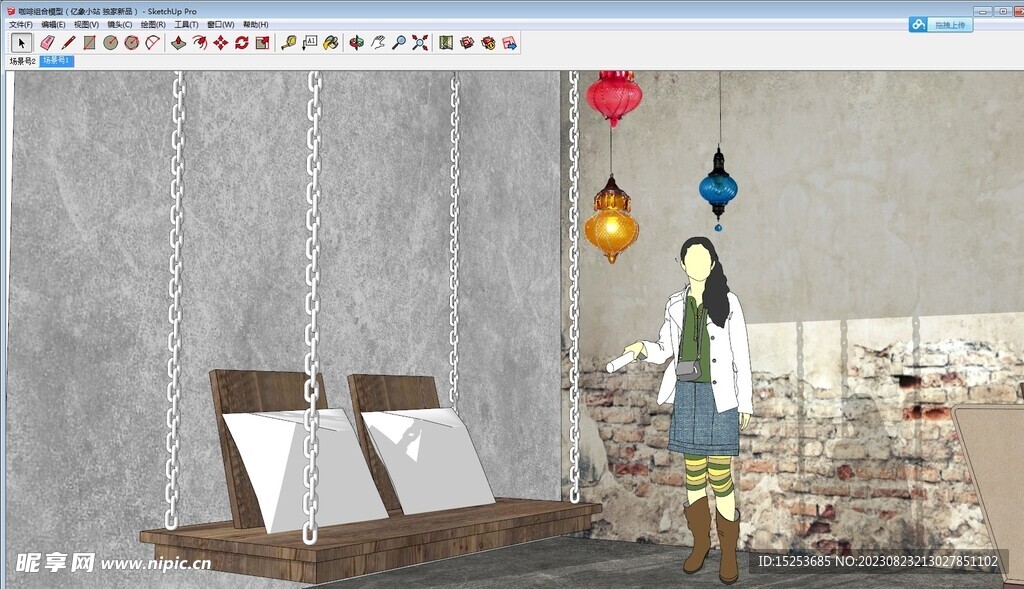1024x589 pixels.
Task: Open the map location icon
Action: (446, 43)
